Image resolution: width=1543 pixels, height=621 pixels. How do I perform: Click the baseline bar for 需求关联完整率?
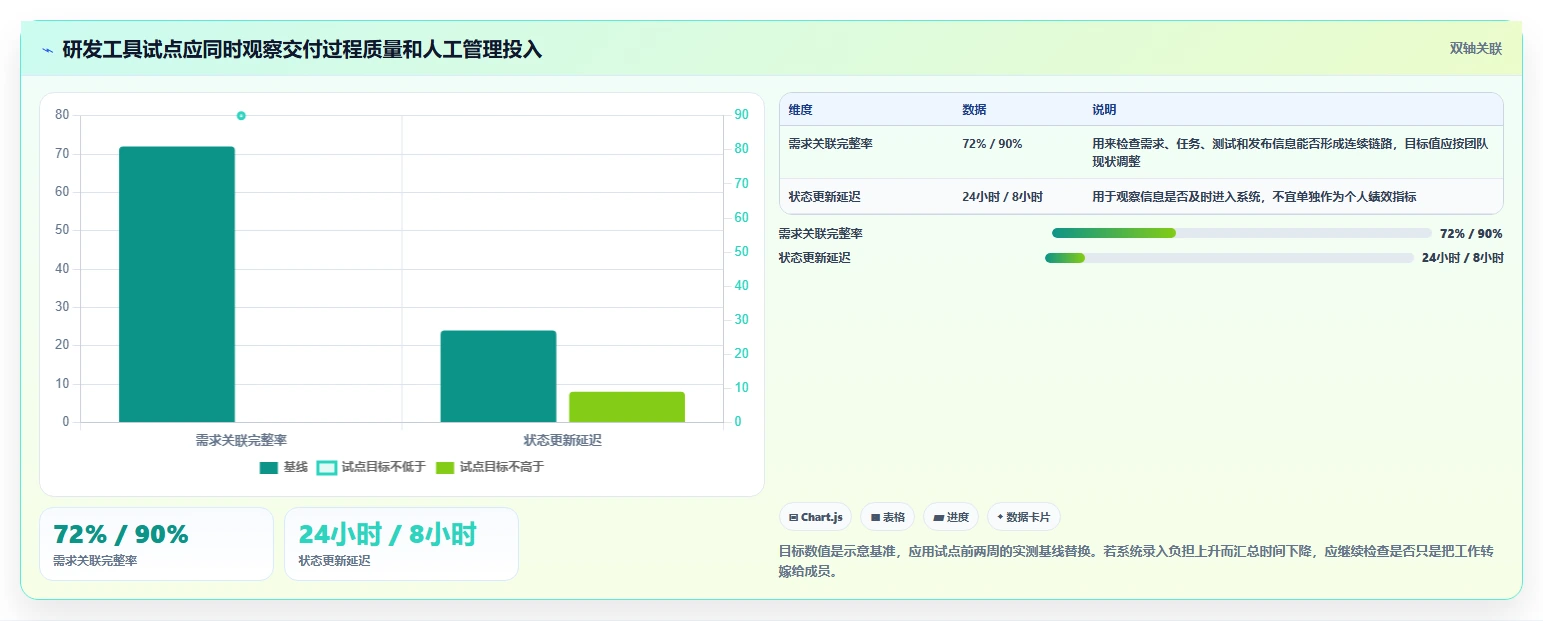(x=177, y=284)
